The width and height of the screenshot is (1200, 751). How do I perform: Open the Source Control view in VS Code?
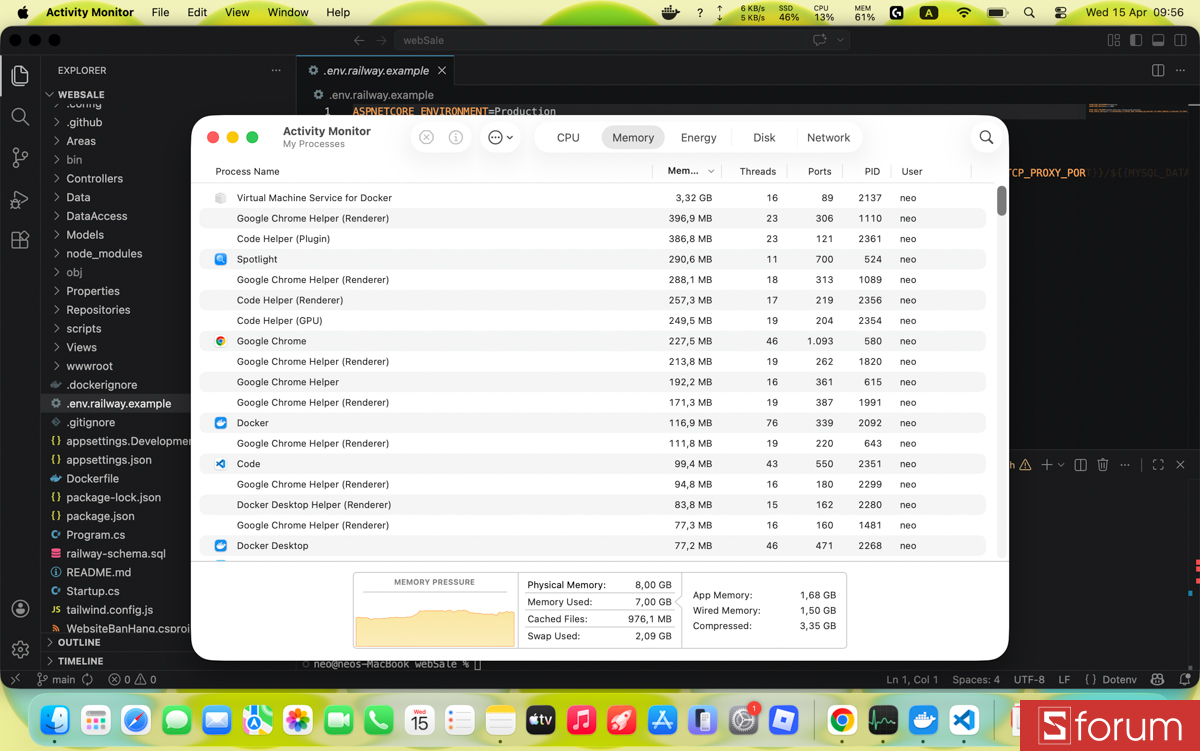[20, 158]
